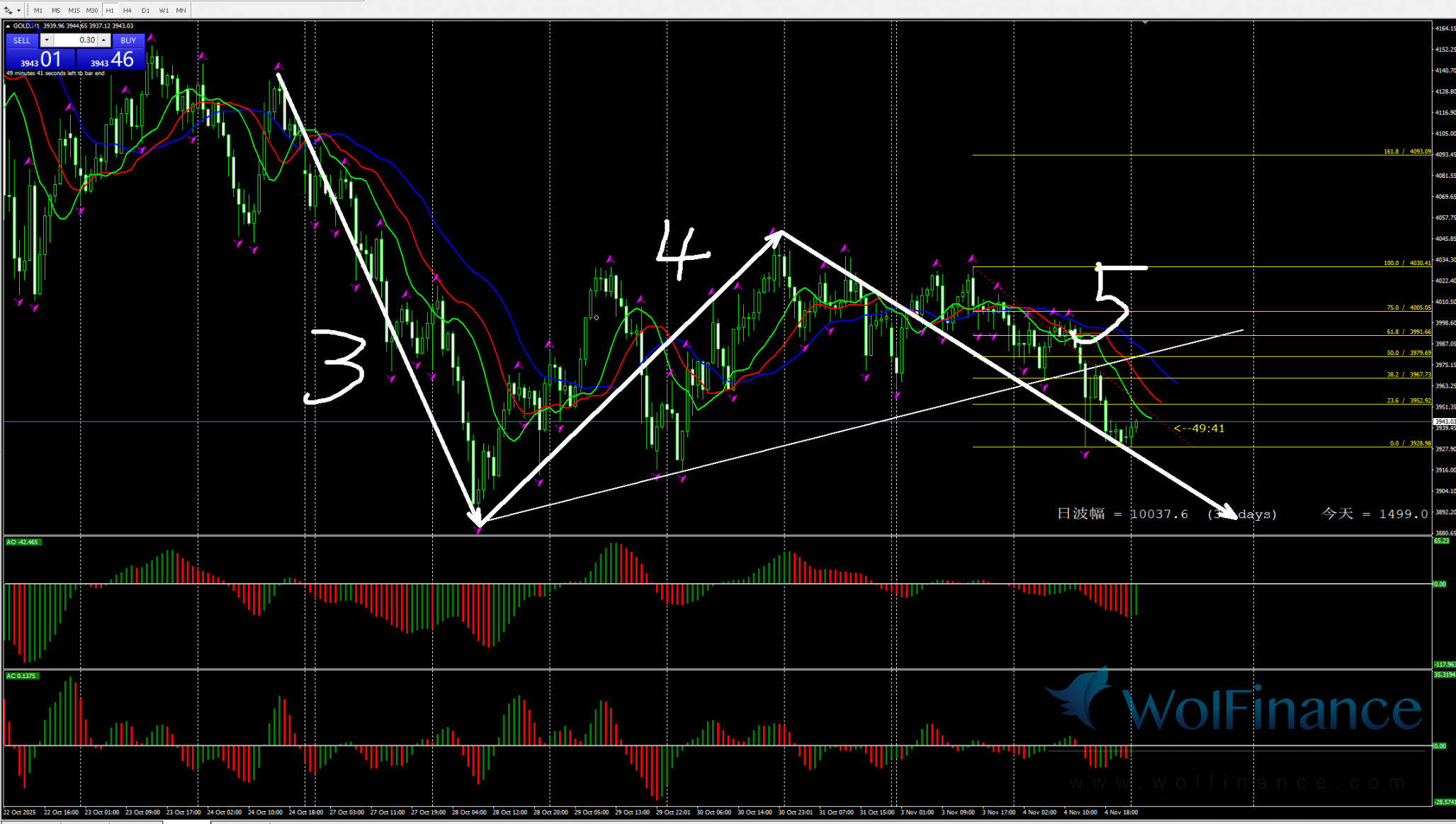Image resolution: width=1456 pixels, height=824 pixels.
Task: Click the AC indicator label
Action: pyautogui.click(x=21, y=676)
